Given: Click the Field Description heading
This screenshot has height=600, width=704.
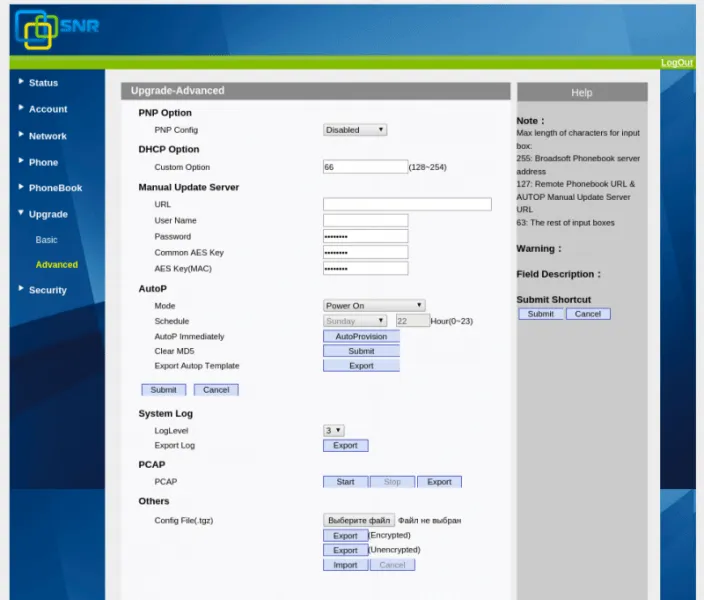Looking at the screenshot, I should pyautogui.click(x=559, y=274).
